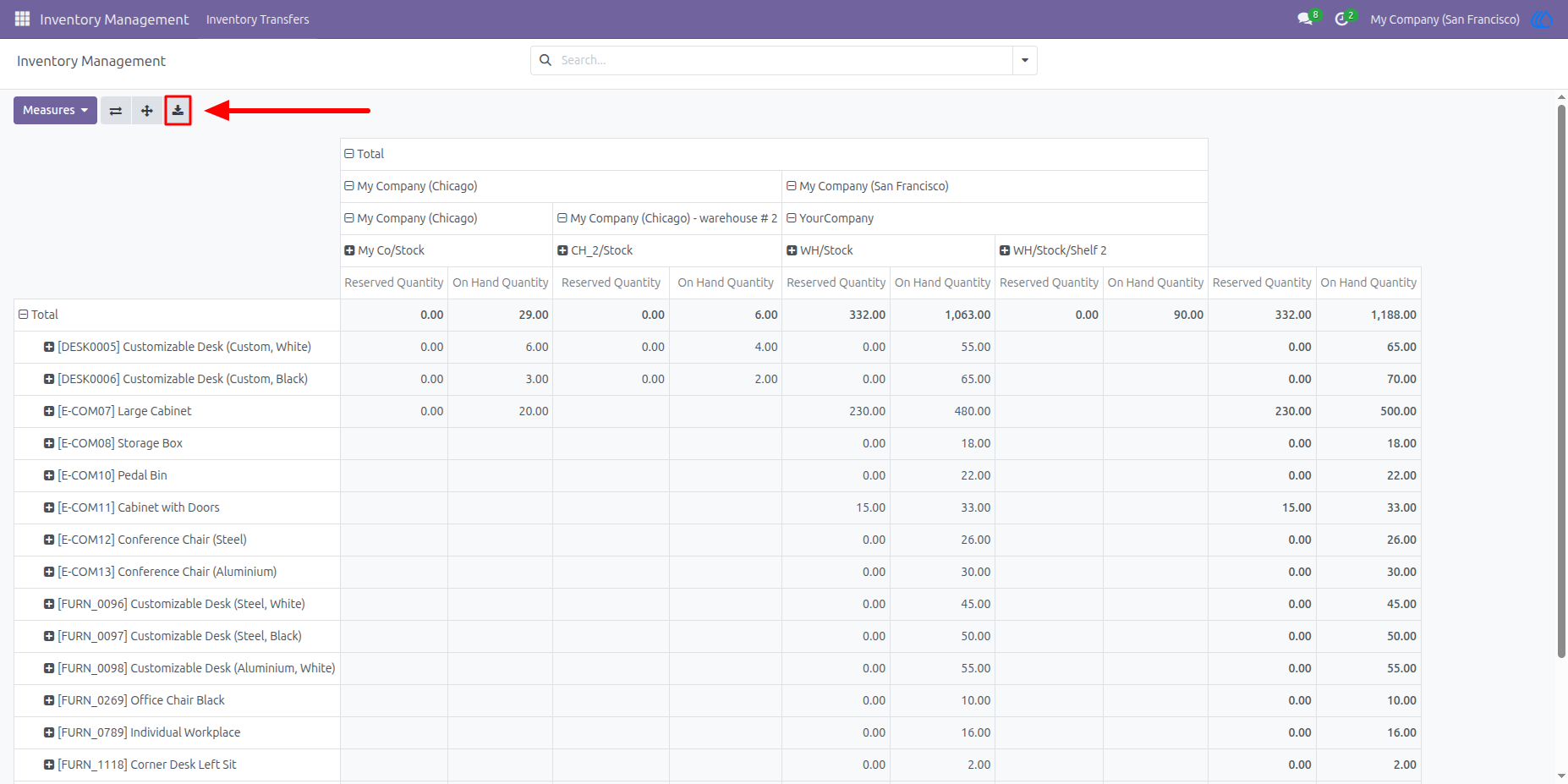Click the search magnifier icon
The height and width of the screenshot is (784, 1568).
[x=546, y=60]
